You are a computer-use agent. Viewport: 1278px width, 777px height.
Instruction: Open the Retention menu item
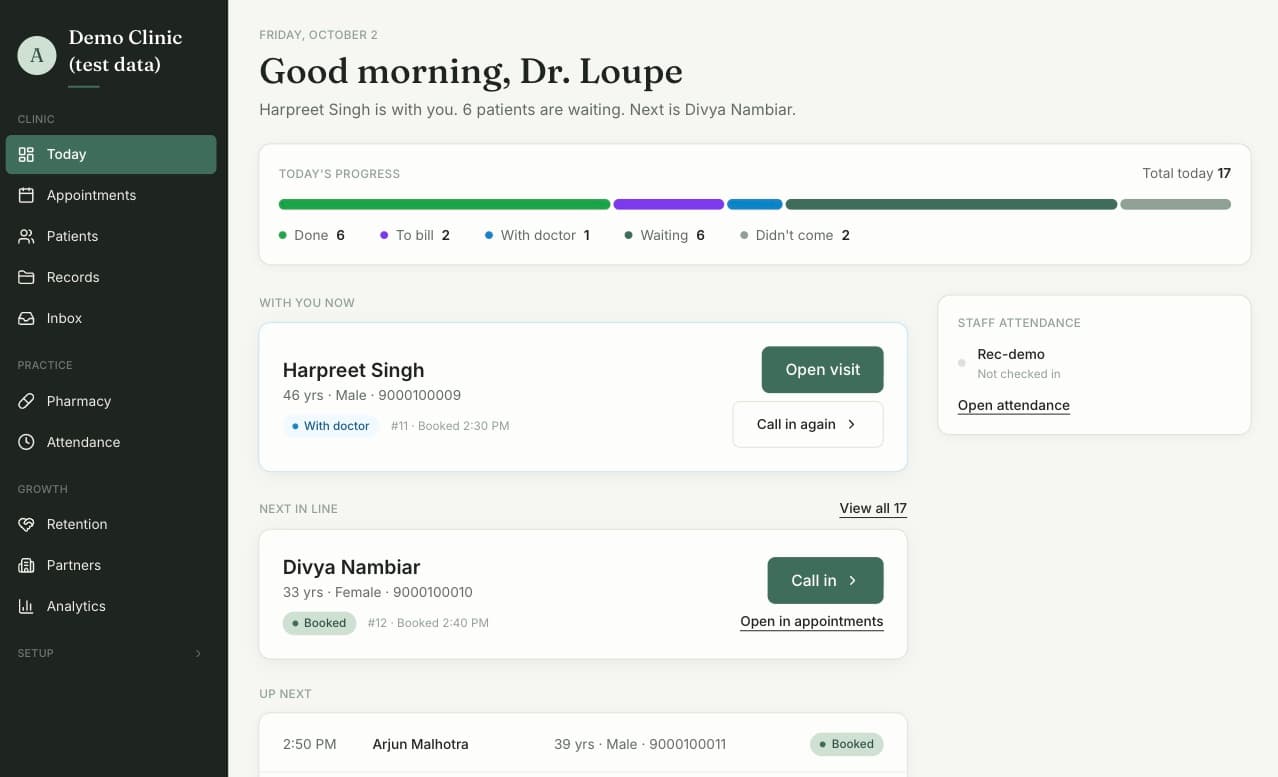111,524
